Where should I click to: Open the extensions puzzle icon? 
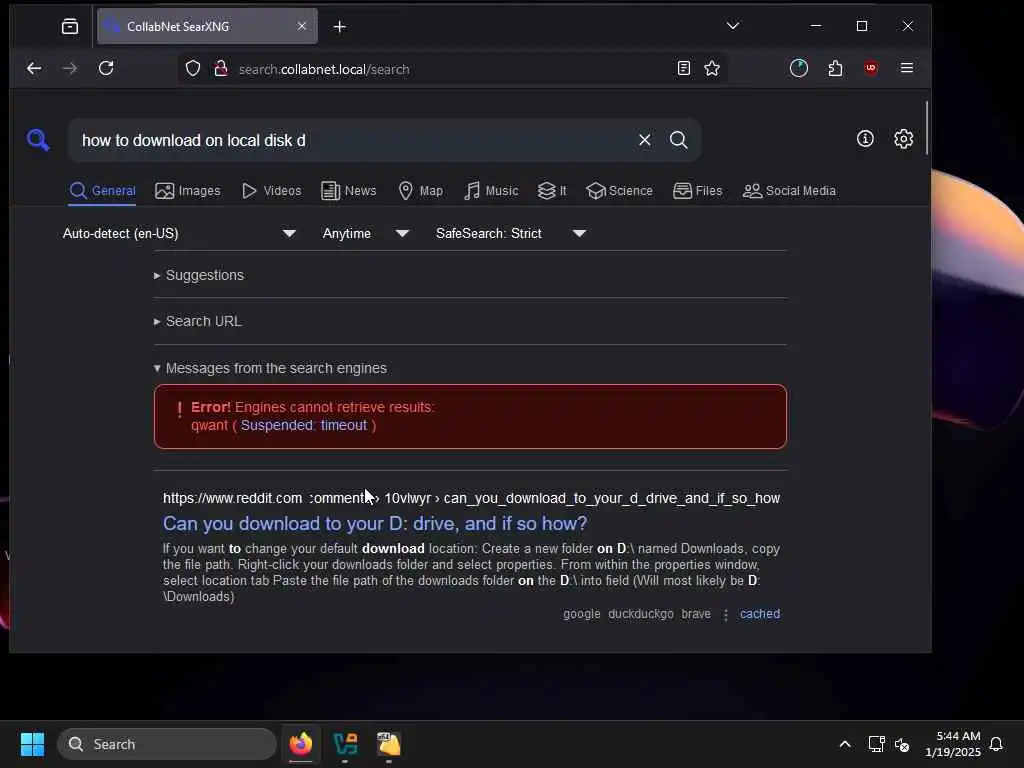(x=835, y=68)
